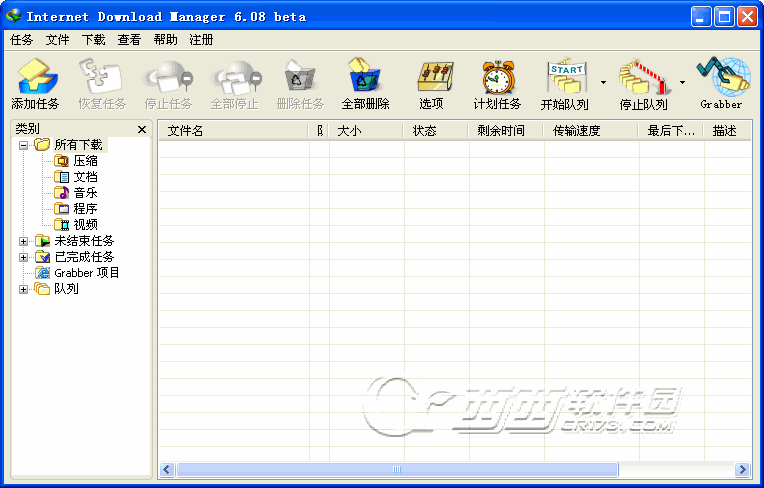The height and width of the screenshot is (488, 764).
Task: Select the 音乐 (Music) category
Action: pos(85,193)
